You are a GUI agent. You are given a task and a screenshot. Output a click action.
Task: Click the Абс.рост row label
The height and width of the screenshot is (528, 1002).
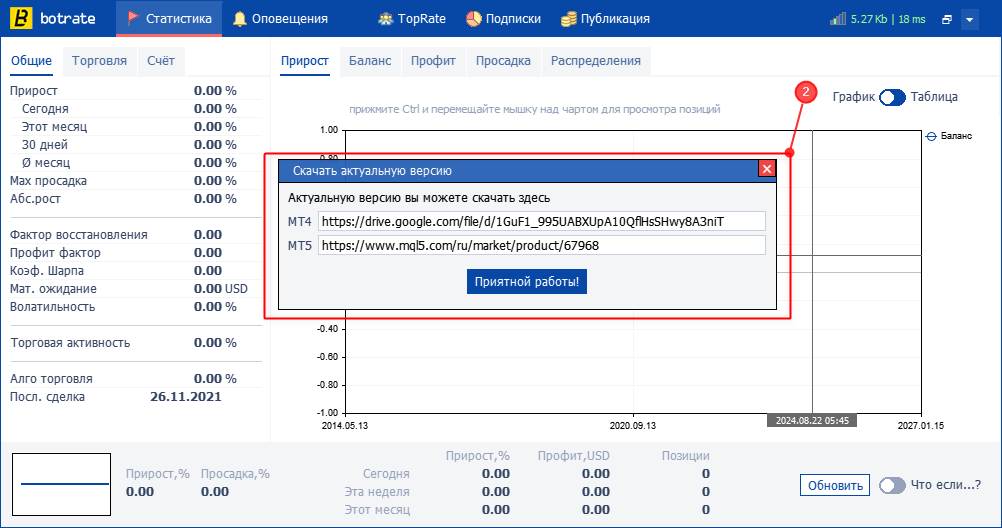[35, 199]
